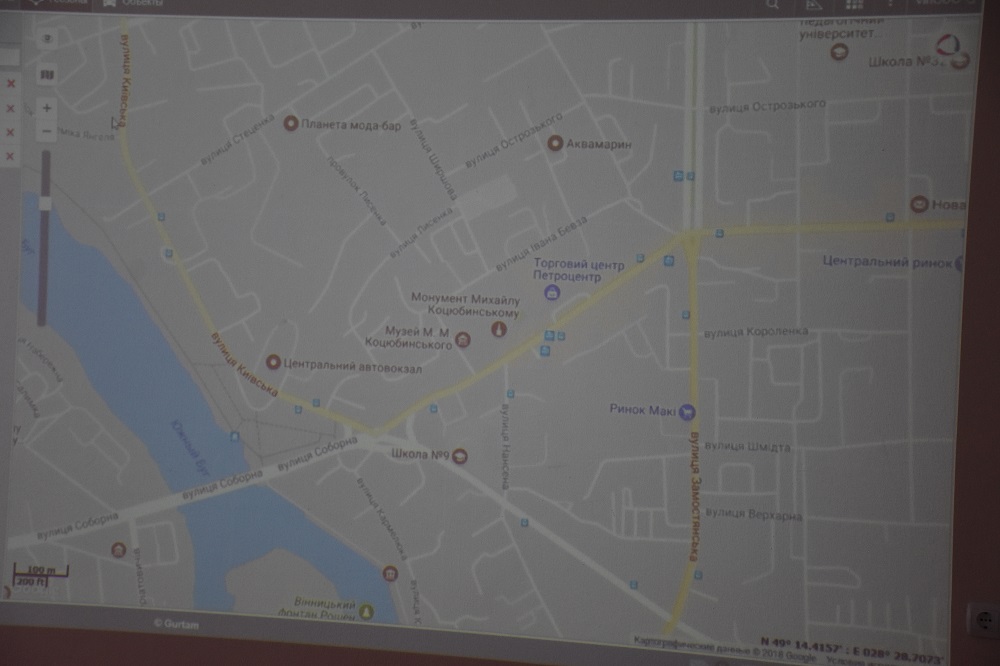
Task: Click the museum icon near вулиця Кармелюка
Action: (390, 574)
